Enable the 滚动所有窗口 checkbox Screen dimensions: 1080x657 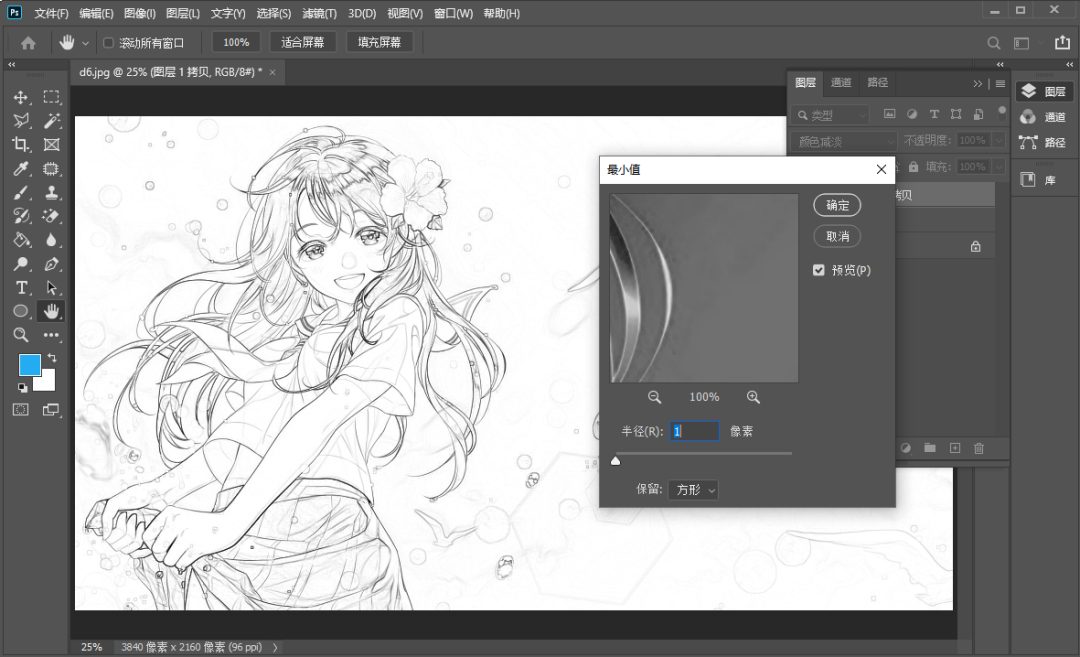point(109,43)
